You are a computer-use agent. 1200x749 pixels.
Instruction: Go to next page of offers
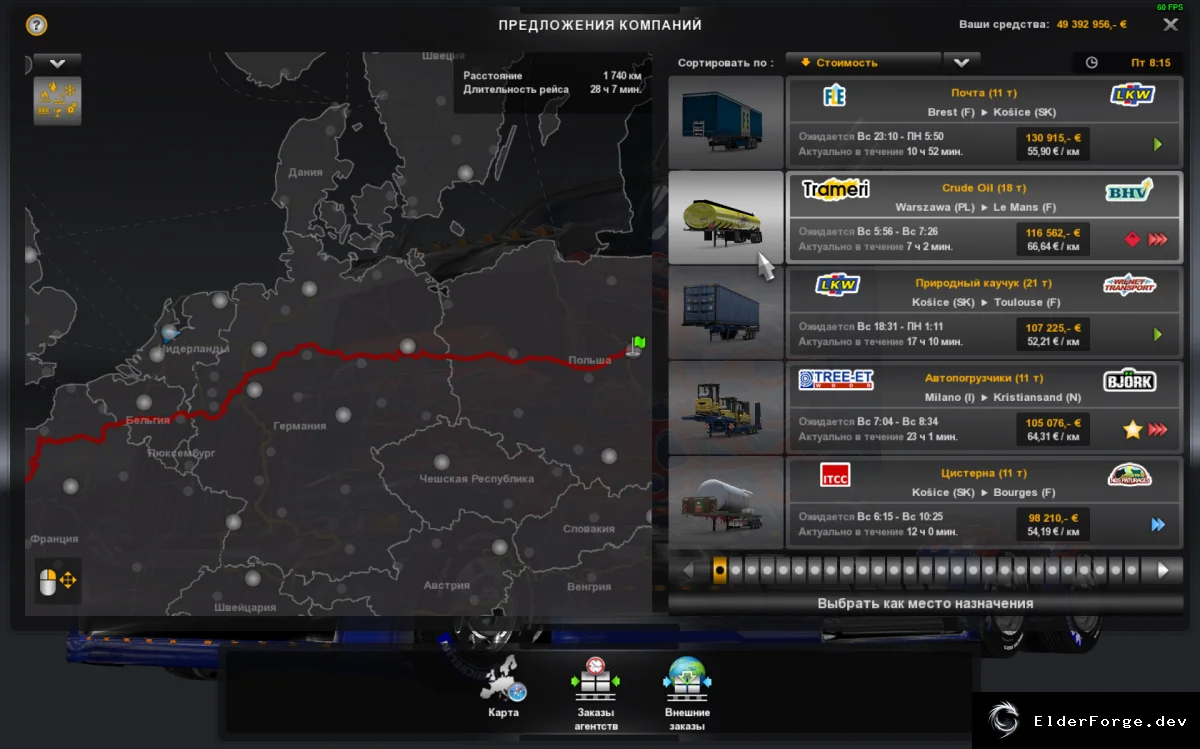[1163, 570]
